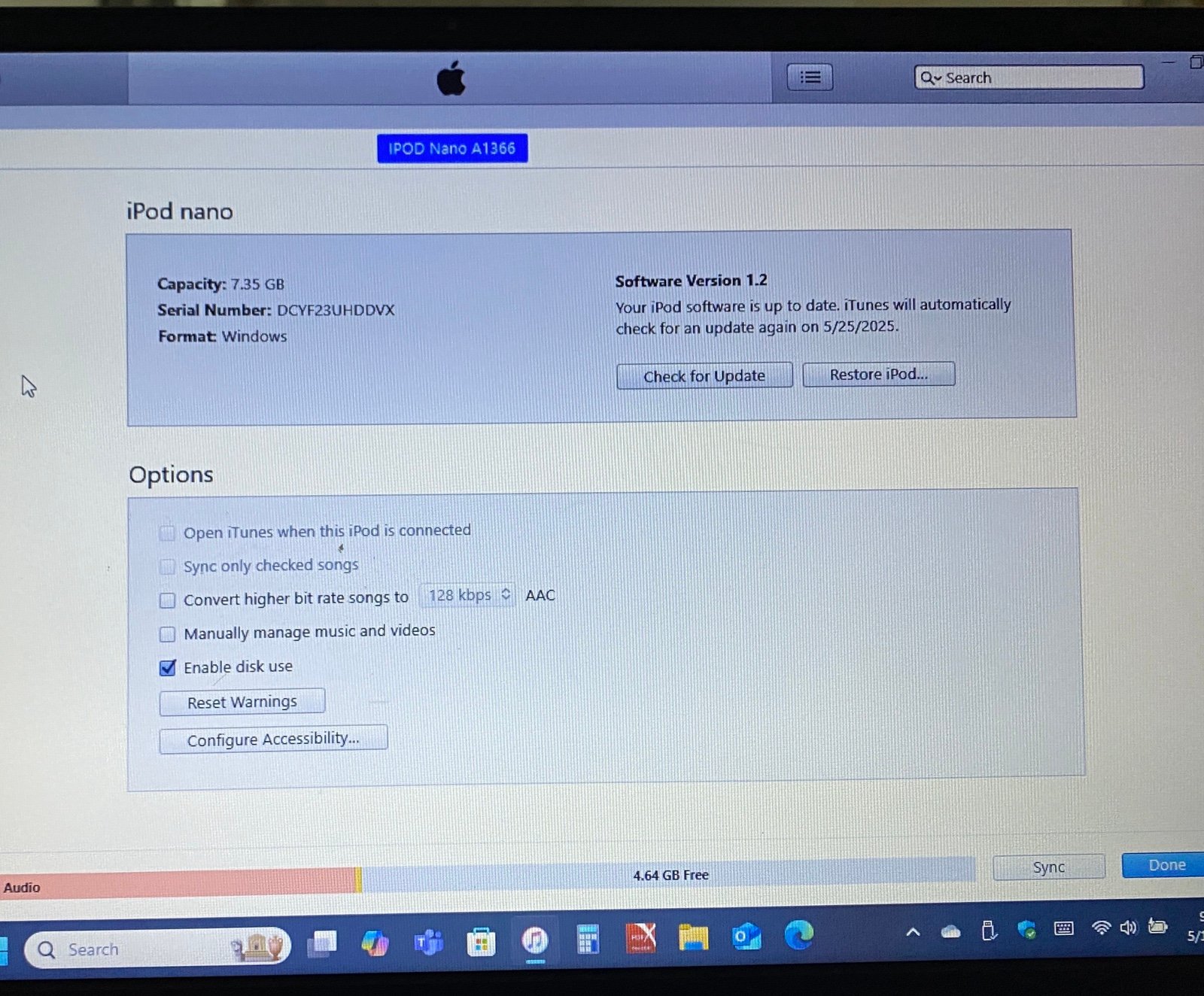1204x996 pixels.
Task: Click the battery status tray icon
Action: [x=1157, y=926]
